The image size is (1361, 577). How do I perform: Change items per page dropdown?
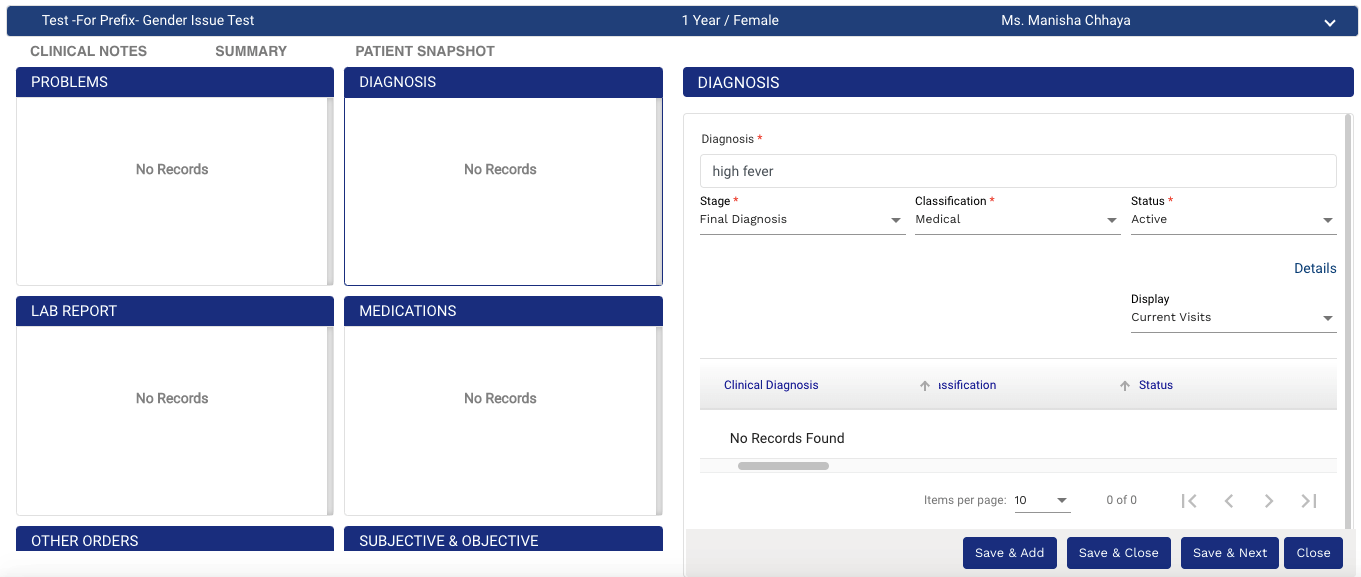coord(1042,501)
